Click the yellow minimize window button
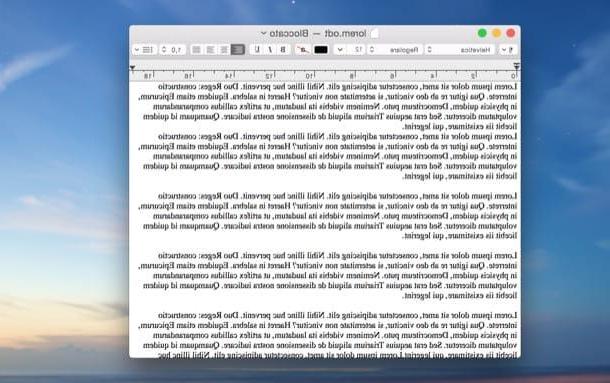The height and width of the screenshot is (383, 610). tap(496, 33)
